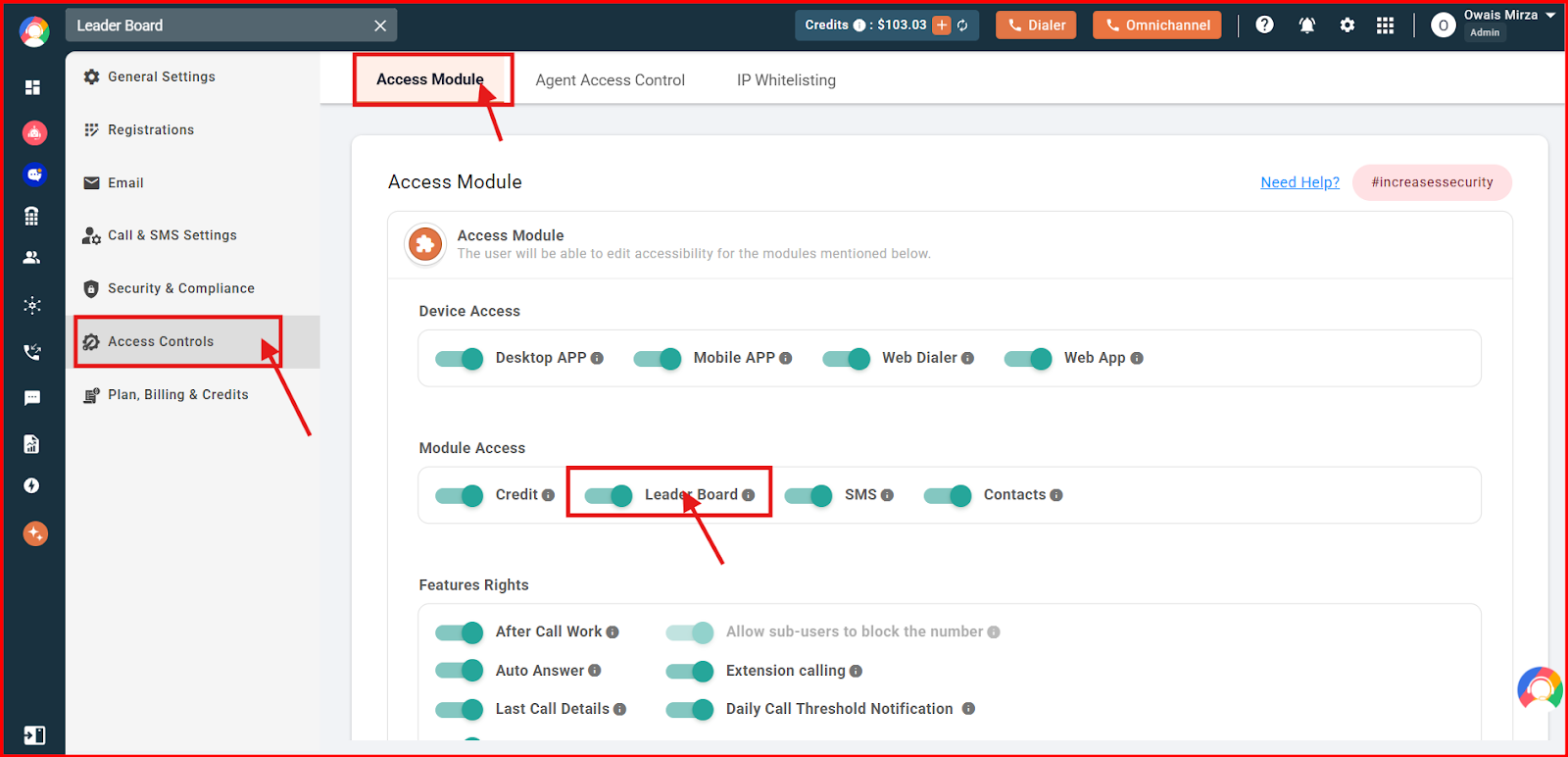Open Plan, Billing & Credits
This screenshot has height=757, width=1568.
pos(192,394)
